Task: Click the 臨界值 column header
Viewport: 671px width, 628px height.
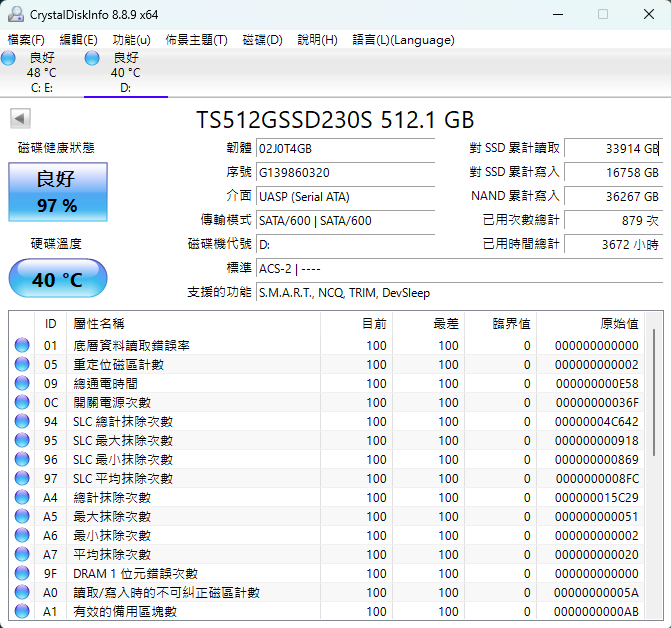Action: (x=501, y=324)
